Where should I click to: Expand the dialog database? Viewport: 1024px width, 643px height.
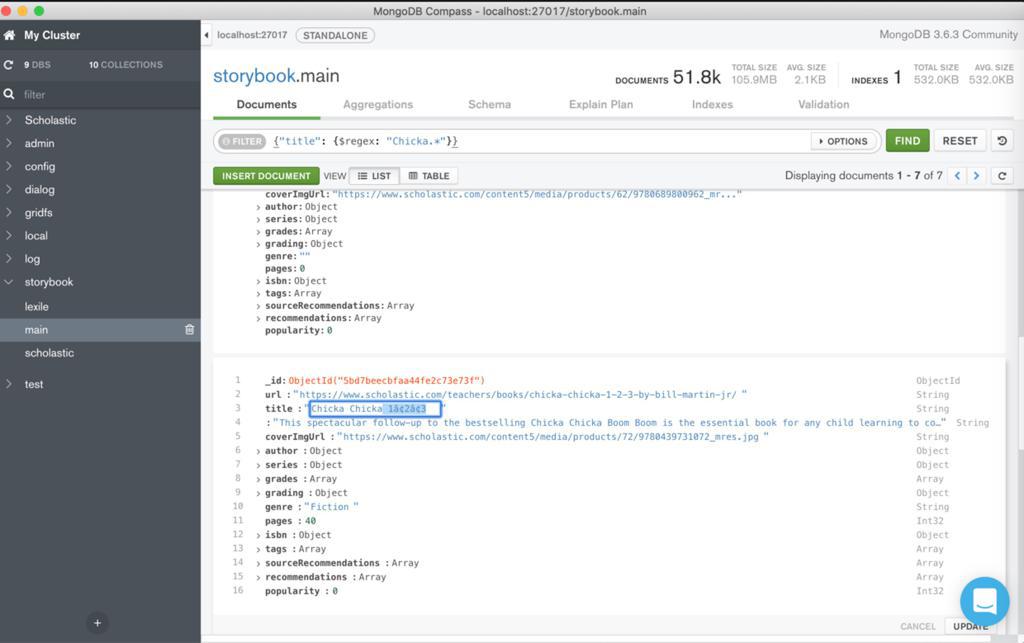pos(8,189)
